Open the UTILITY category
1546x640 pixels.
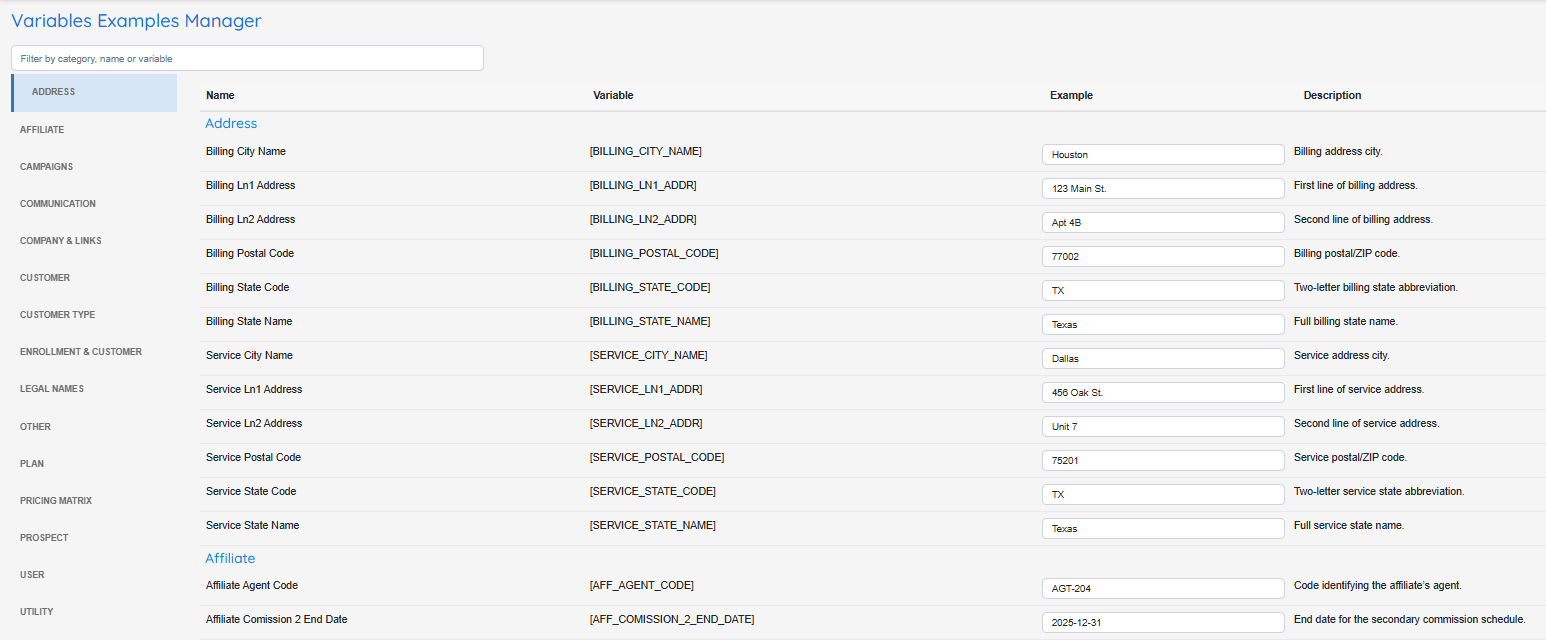(37, 612)
